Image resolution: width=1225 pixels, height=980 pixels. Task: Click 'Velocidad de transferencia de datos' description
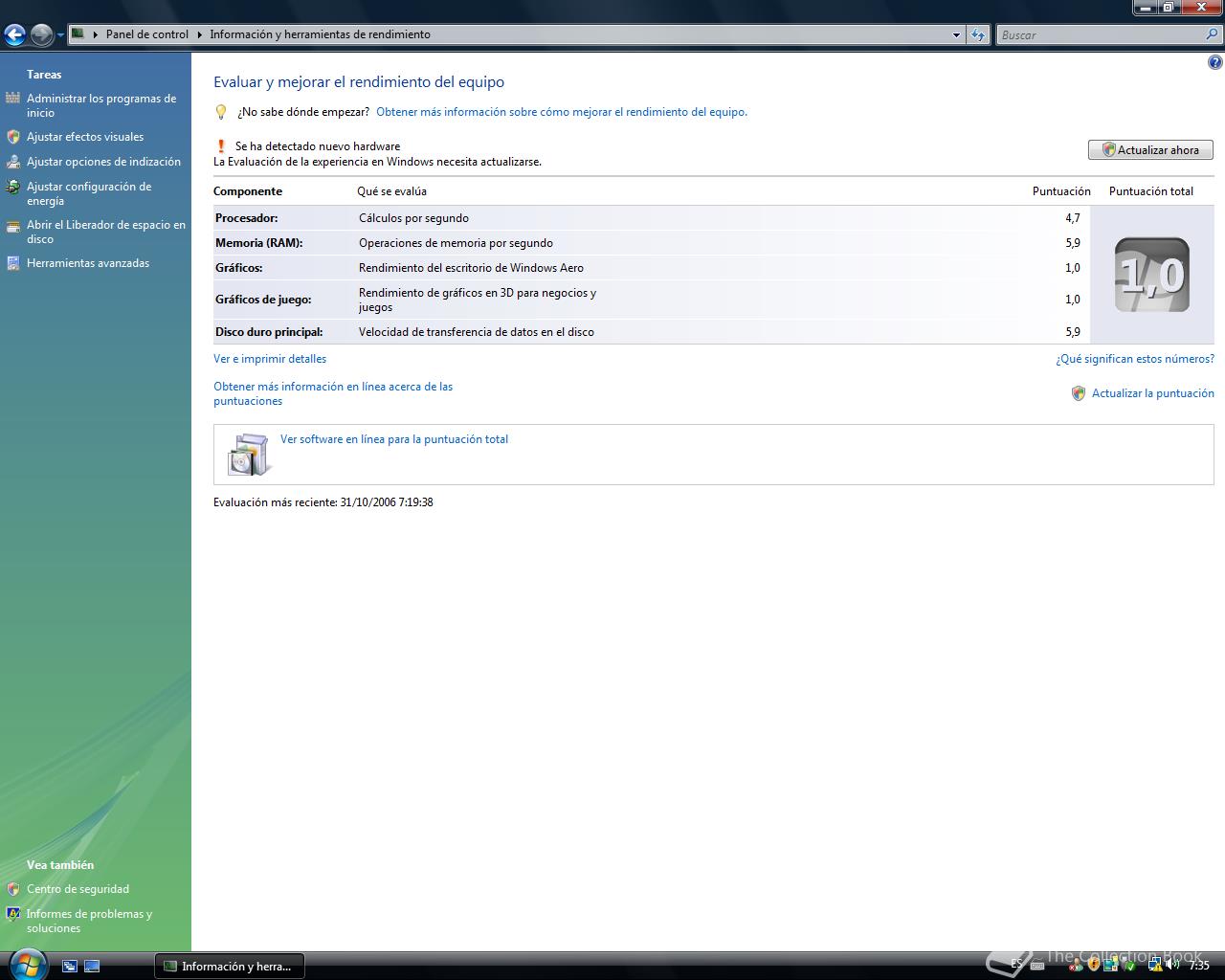477,332
